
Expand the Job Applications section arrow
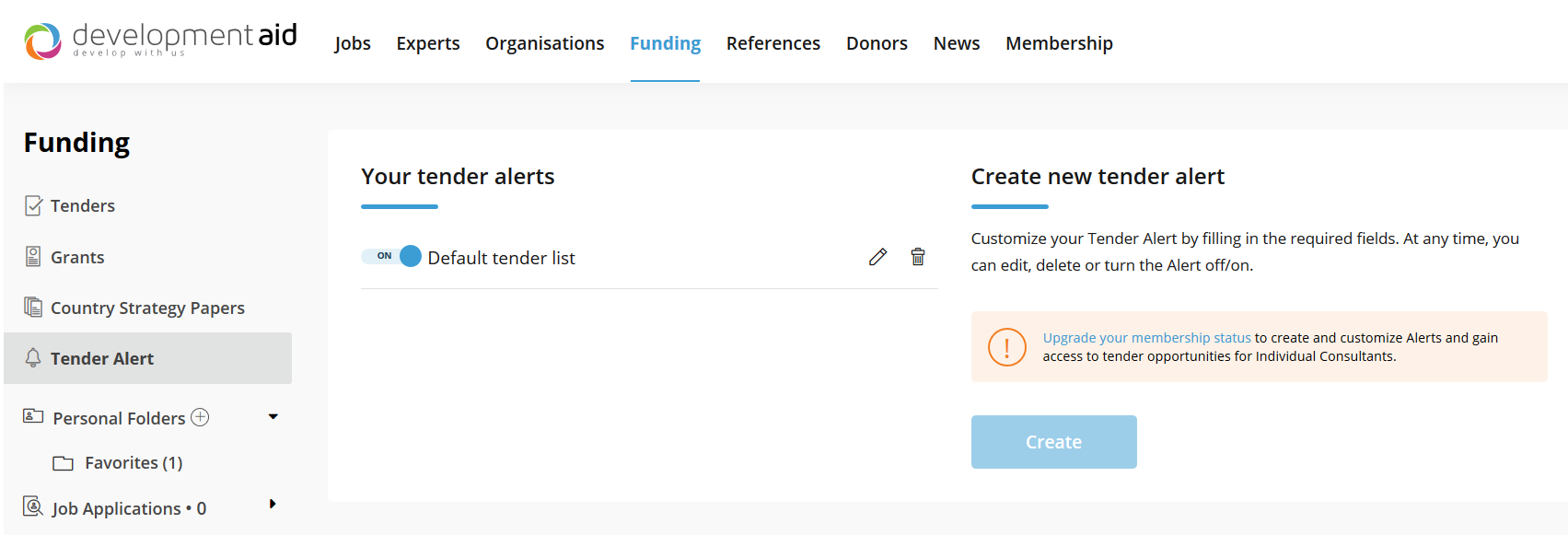click(x=273, y=504)
